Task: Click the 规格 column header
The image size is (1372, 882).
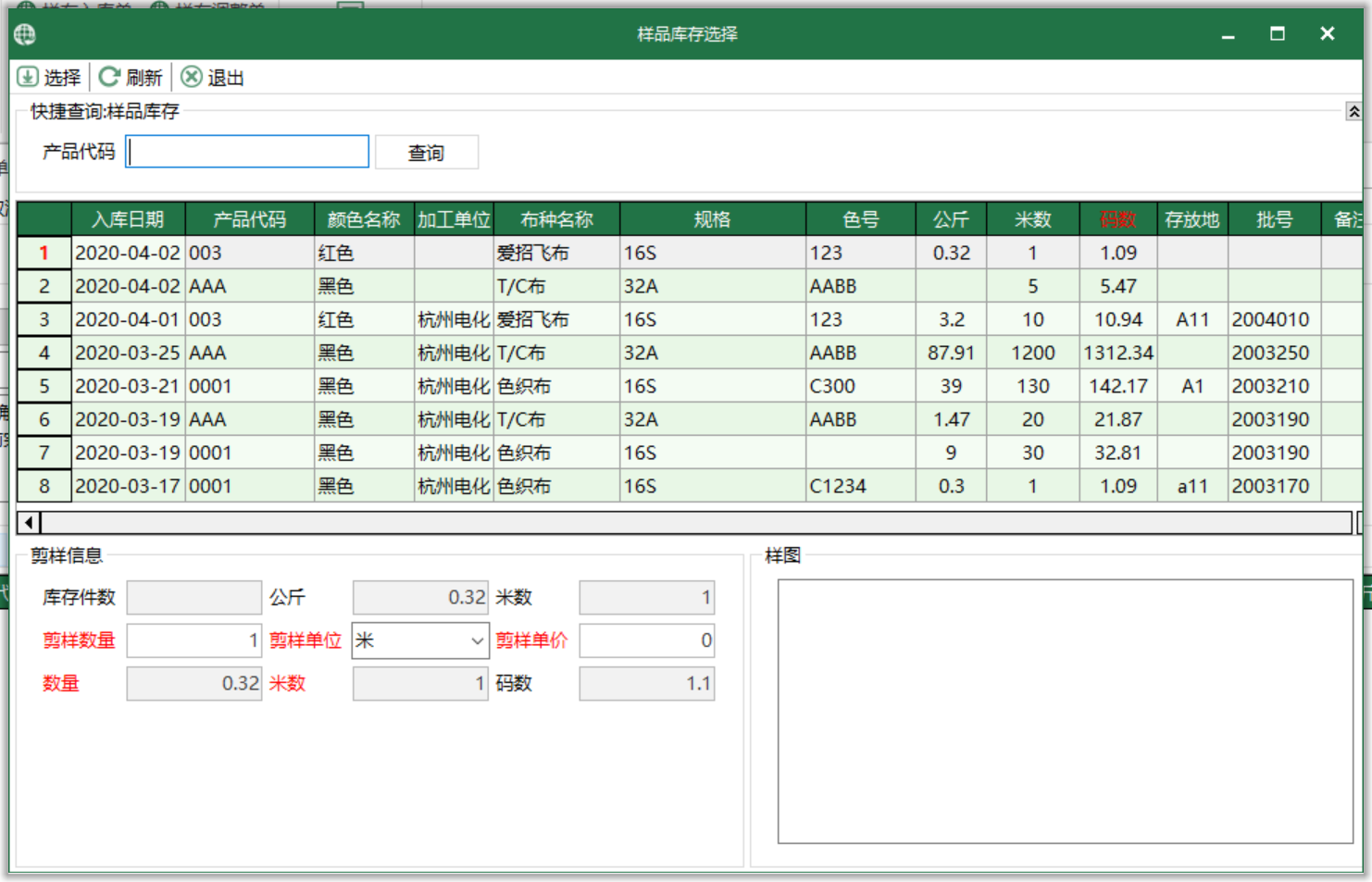Action: [713, 219]
